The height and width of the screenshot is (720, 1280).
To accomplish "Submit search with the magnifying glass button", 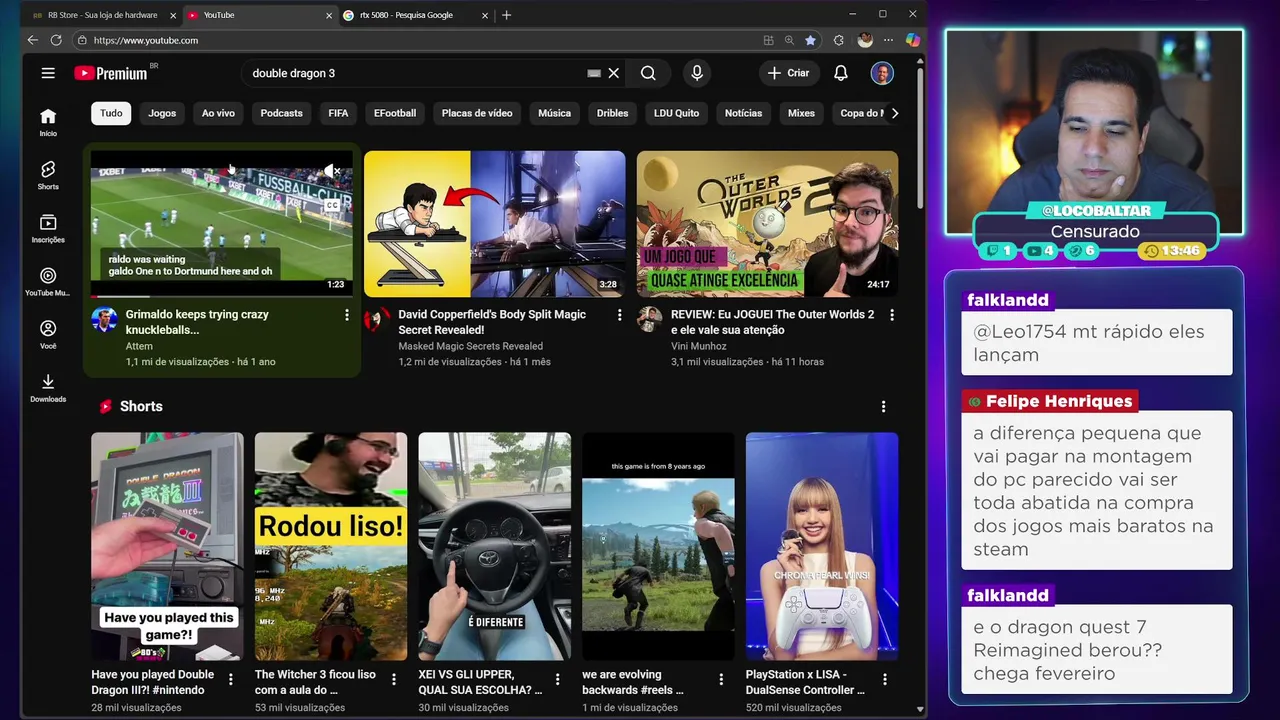I will (648, 73).
